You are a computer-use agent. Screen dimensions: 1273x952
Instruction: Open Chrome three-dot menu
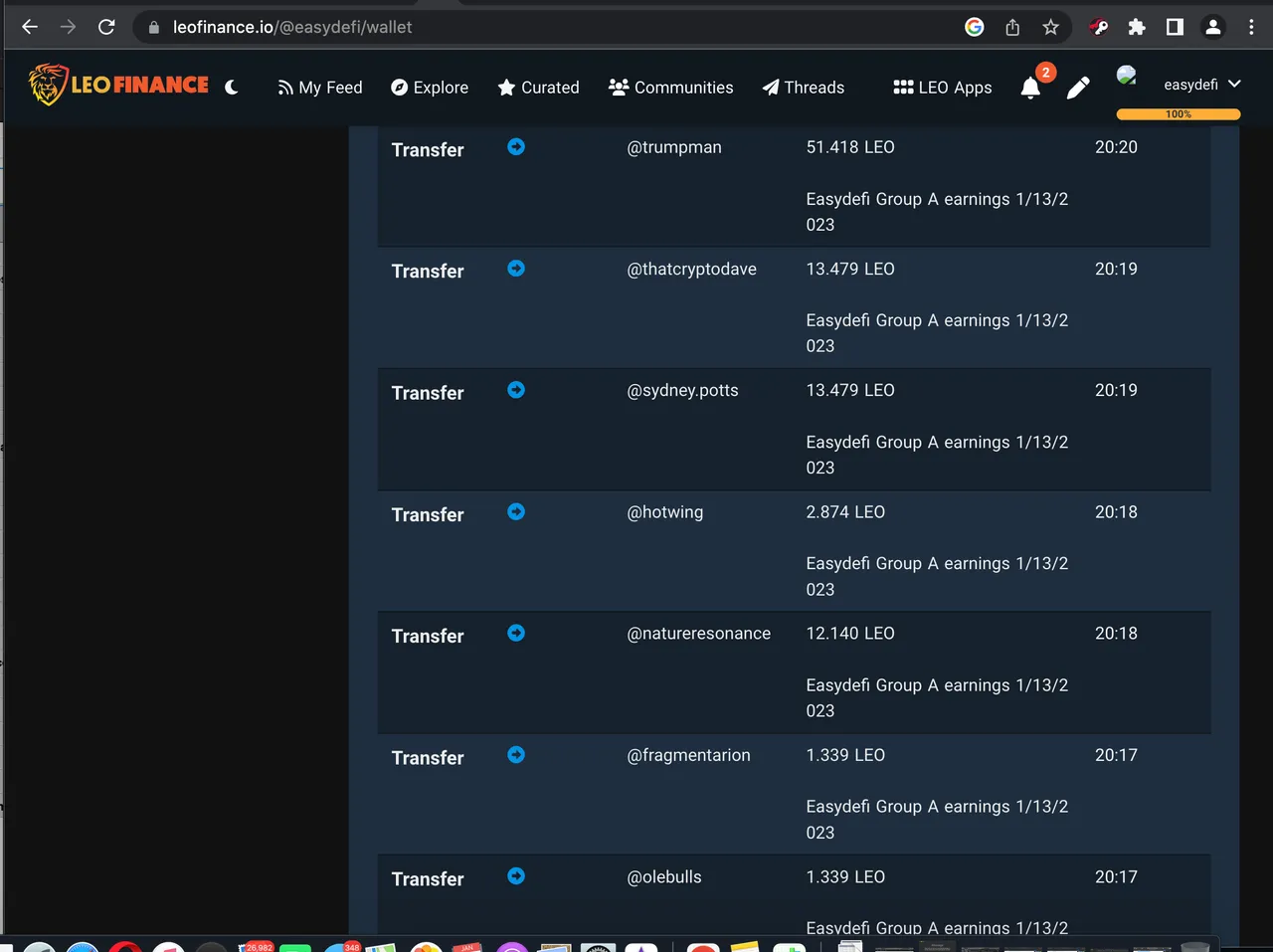1251,27
